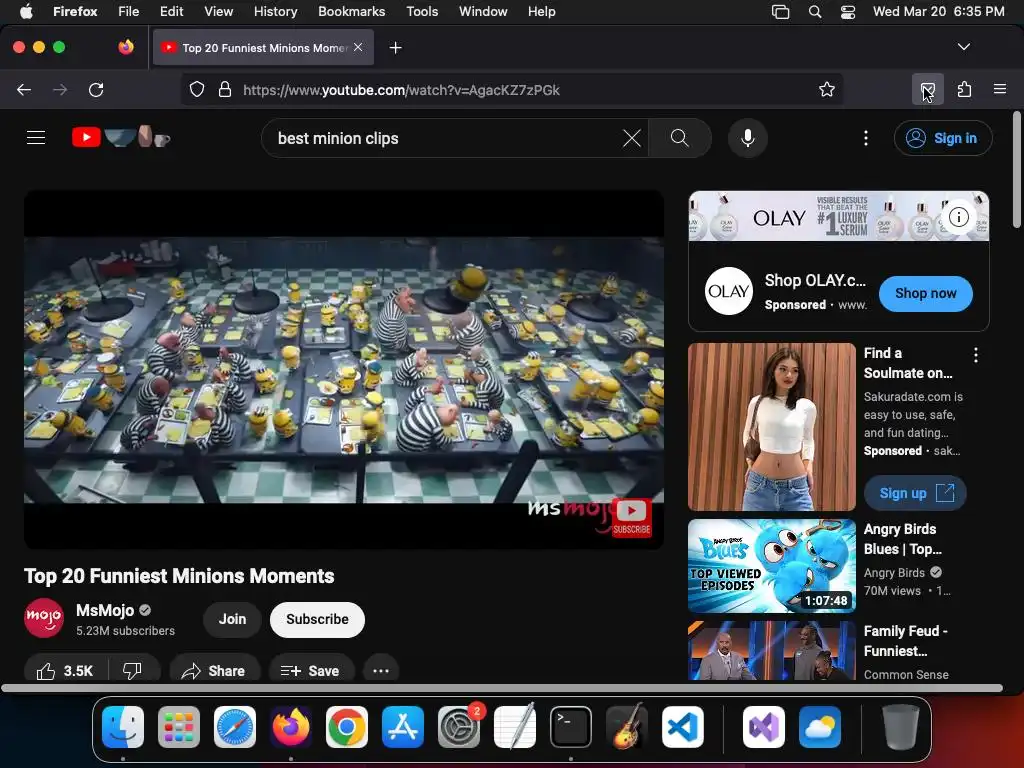Open the View menu
Viewport: 1024px width, 768px height.
coord(218,11)
